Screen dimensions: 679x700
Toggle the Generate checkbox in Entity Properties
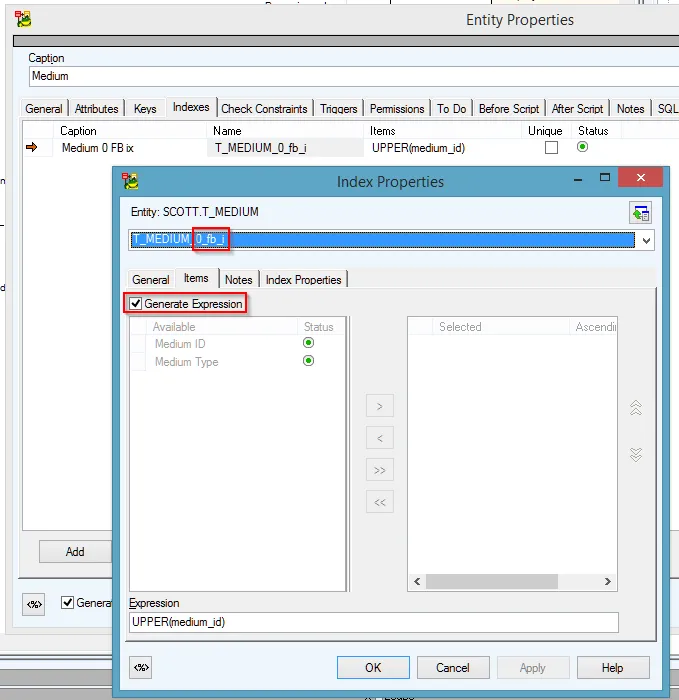[67, 603]
